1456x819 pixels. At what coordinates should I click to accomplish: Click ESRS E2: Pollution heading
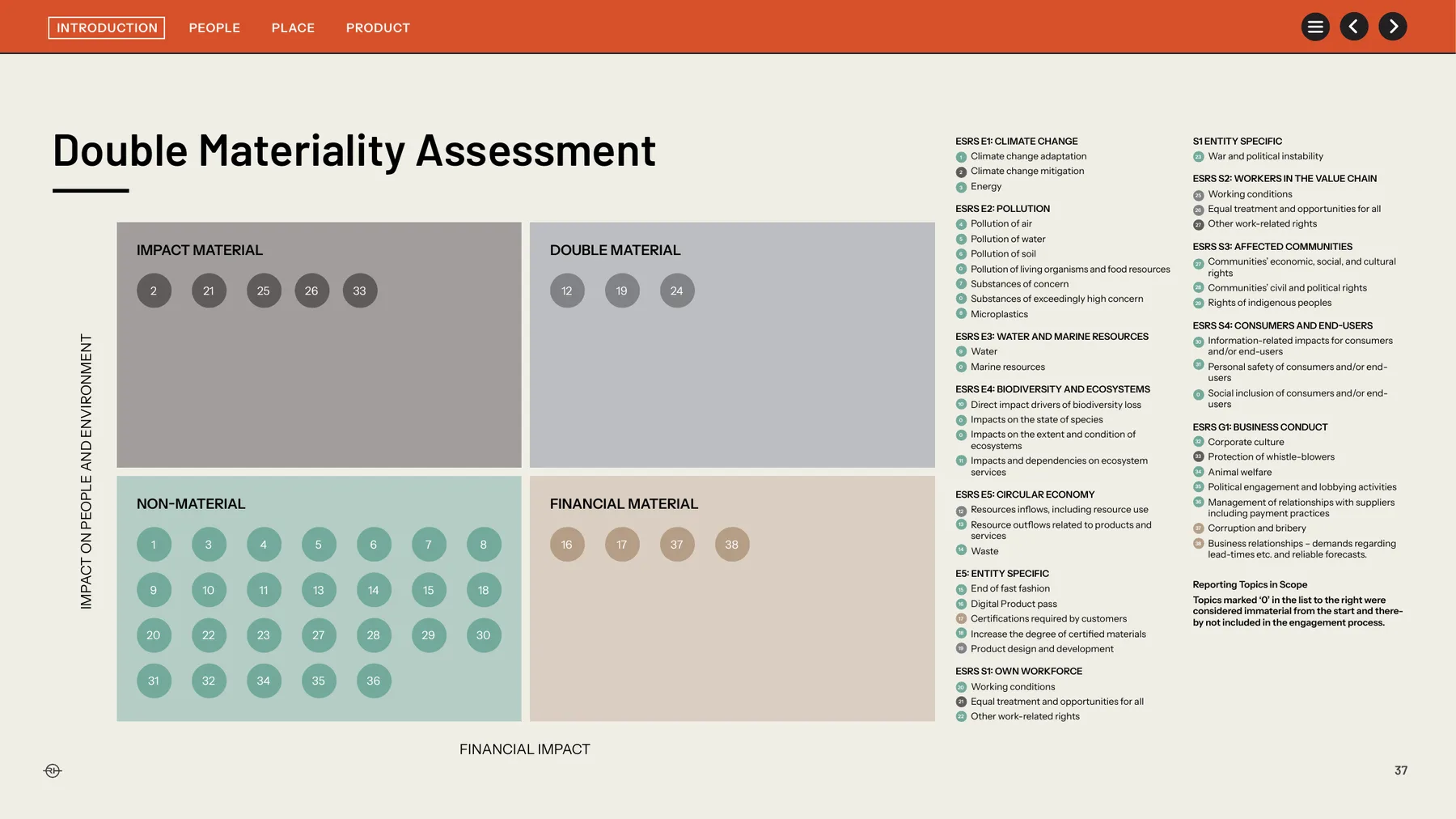[x=1003, y=208]
